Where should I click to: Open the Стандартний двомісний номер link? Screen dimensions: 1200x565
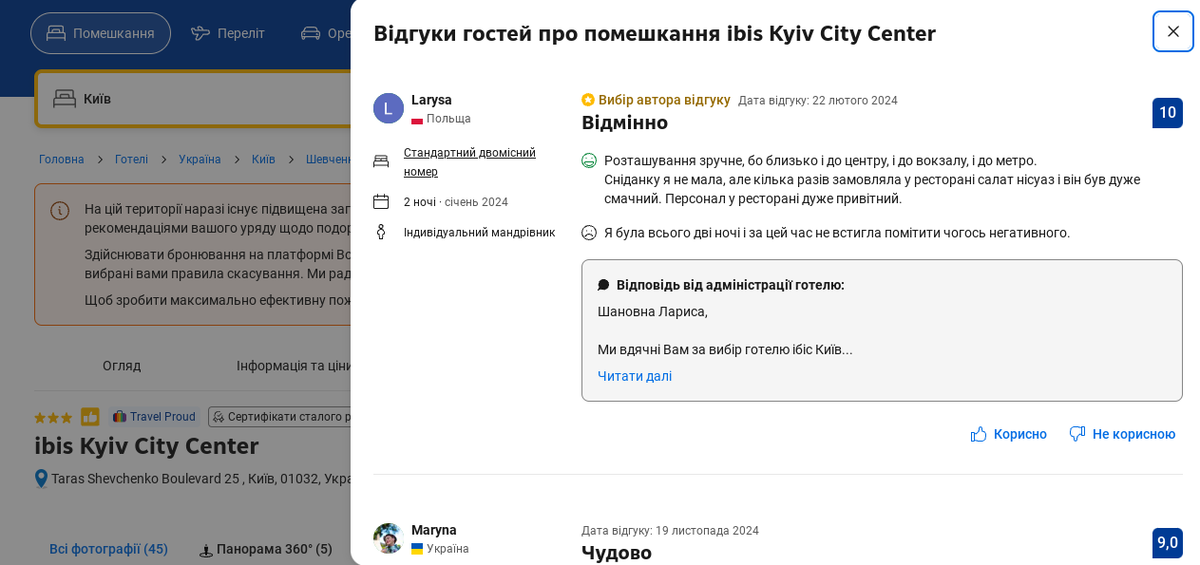point(470,162)
